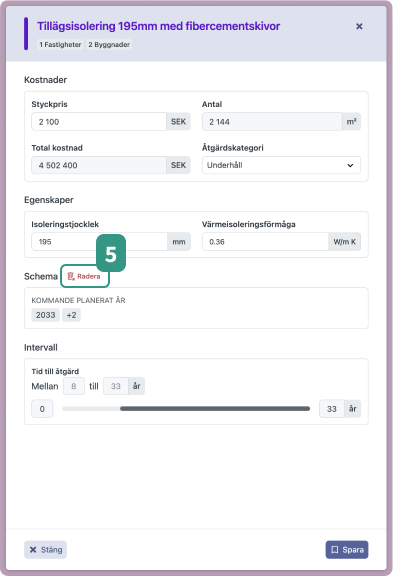Close the dialog via Stäng button

tap(46, 550)
